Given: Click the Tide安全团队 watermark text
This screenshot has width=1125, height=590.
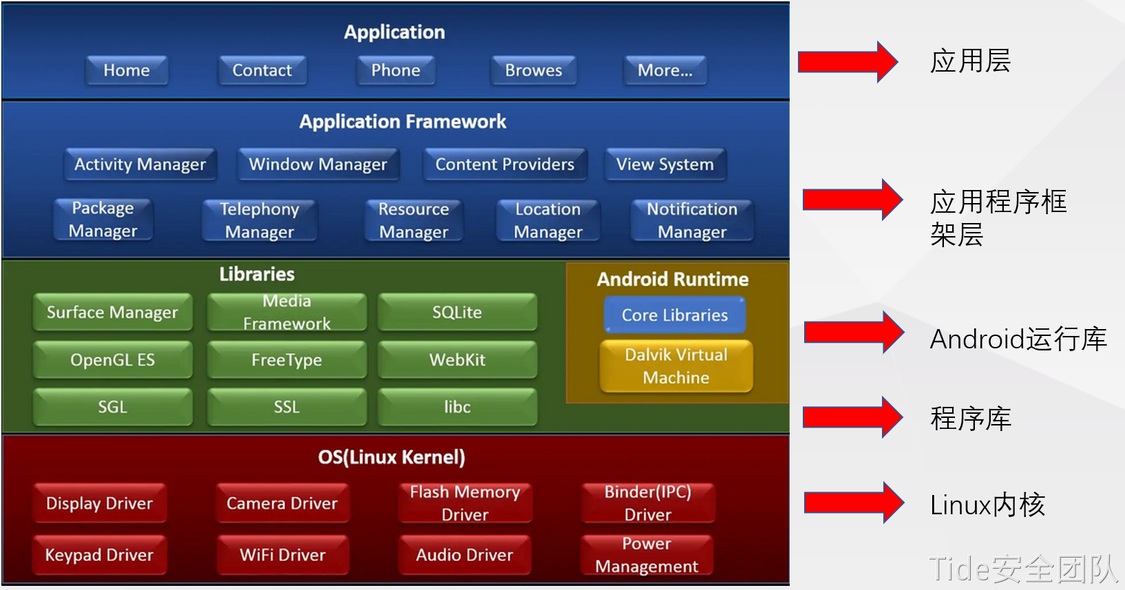Looking at the screenshot, I should click(1022, 570).
